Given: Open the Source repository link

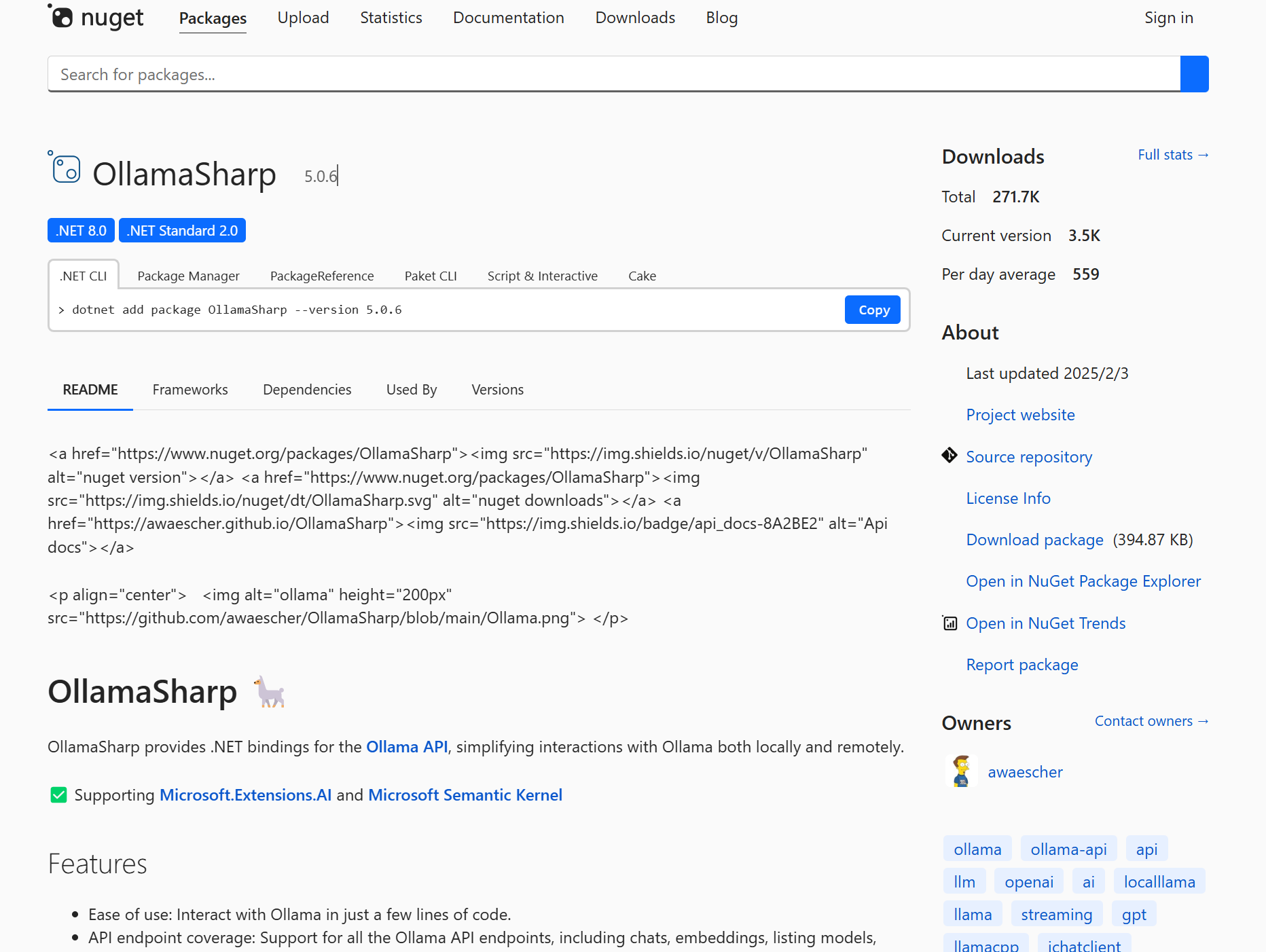Looking at the screenshot, I should coord(1029,457).
